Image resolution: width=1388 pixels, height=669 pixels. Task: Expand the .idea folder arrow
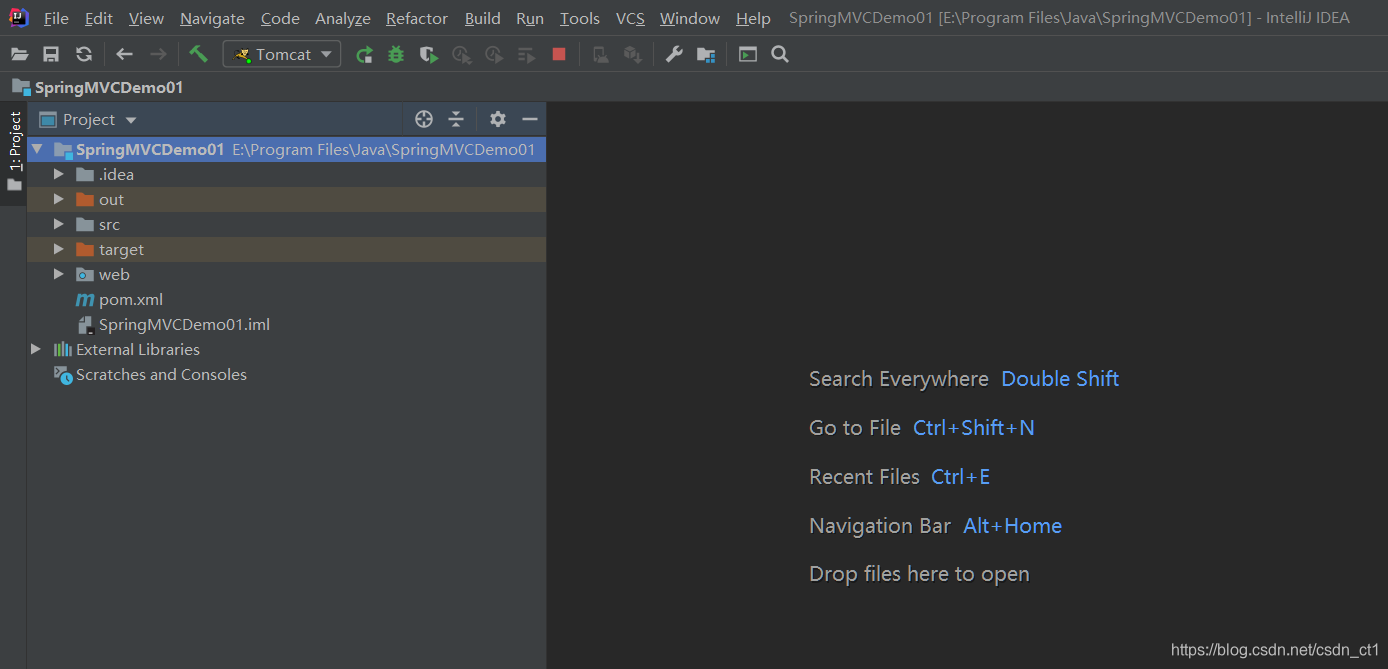pos(59,175)
